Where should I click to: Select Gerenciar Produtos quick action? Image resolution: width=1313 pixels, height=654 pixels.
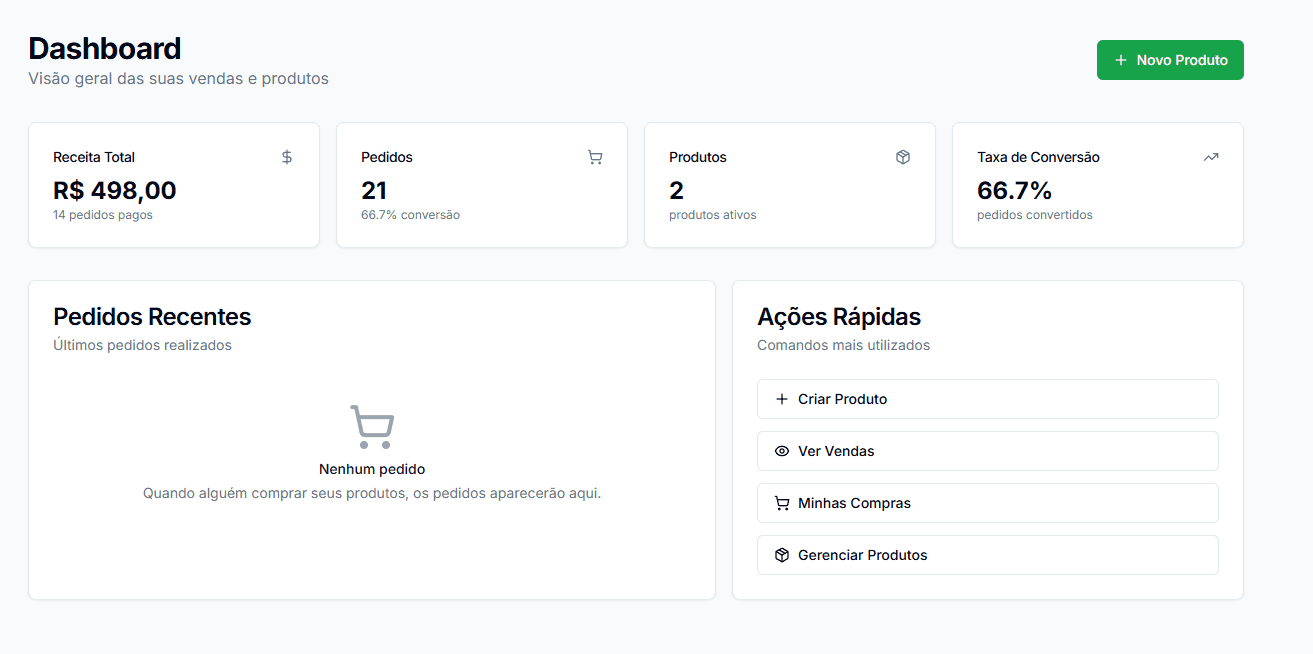(x=987, y=555)
